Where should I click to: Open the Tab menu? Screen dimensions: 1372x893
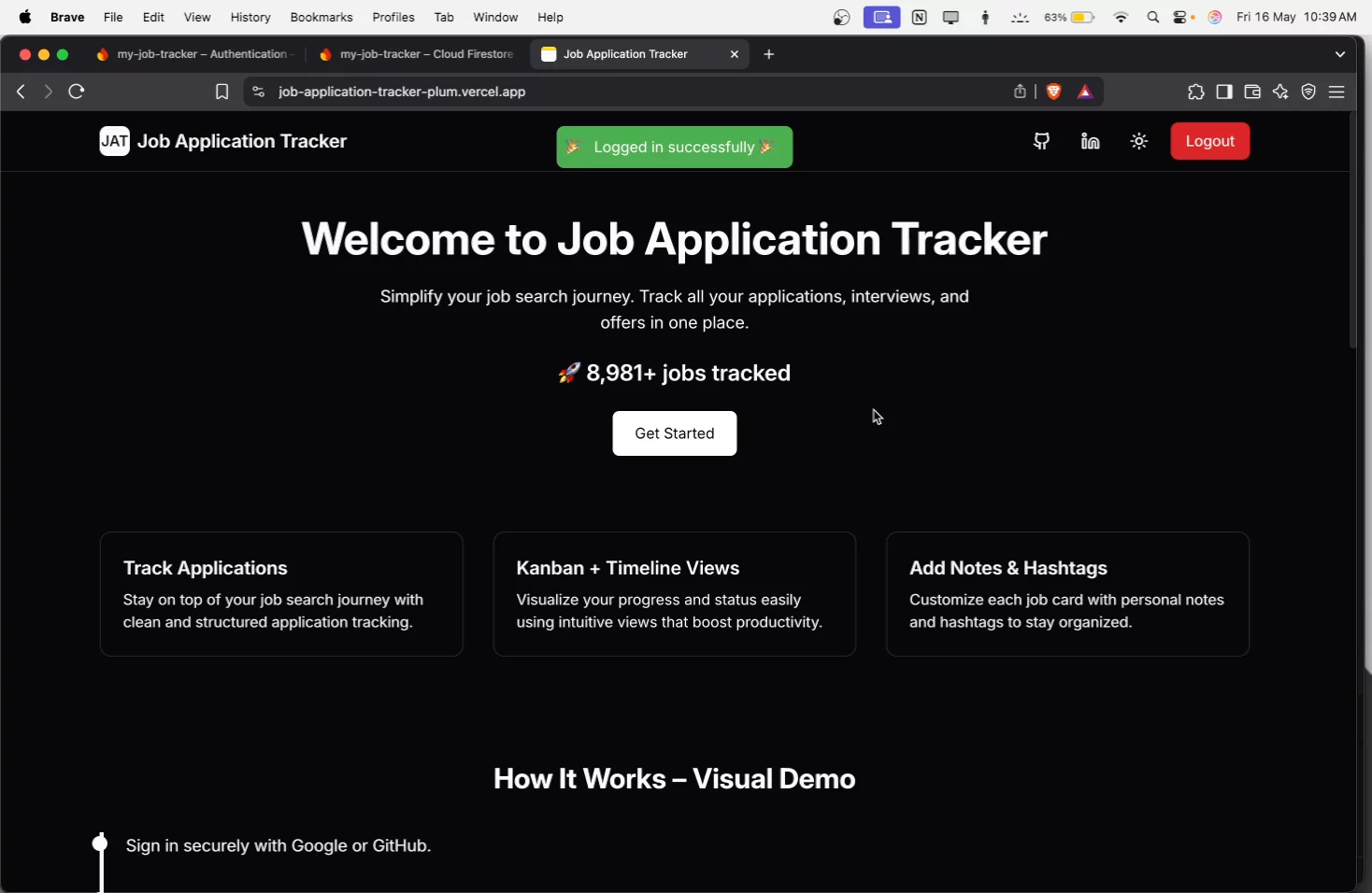[444, 17]
